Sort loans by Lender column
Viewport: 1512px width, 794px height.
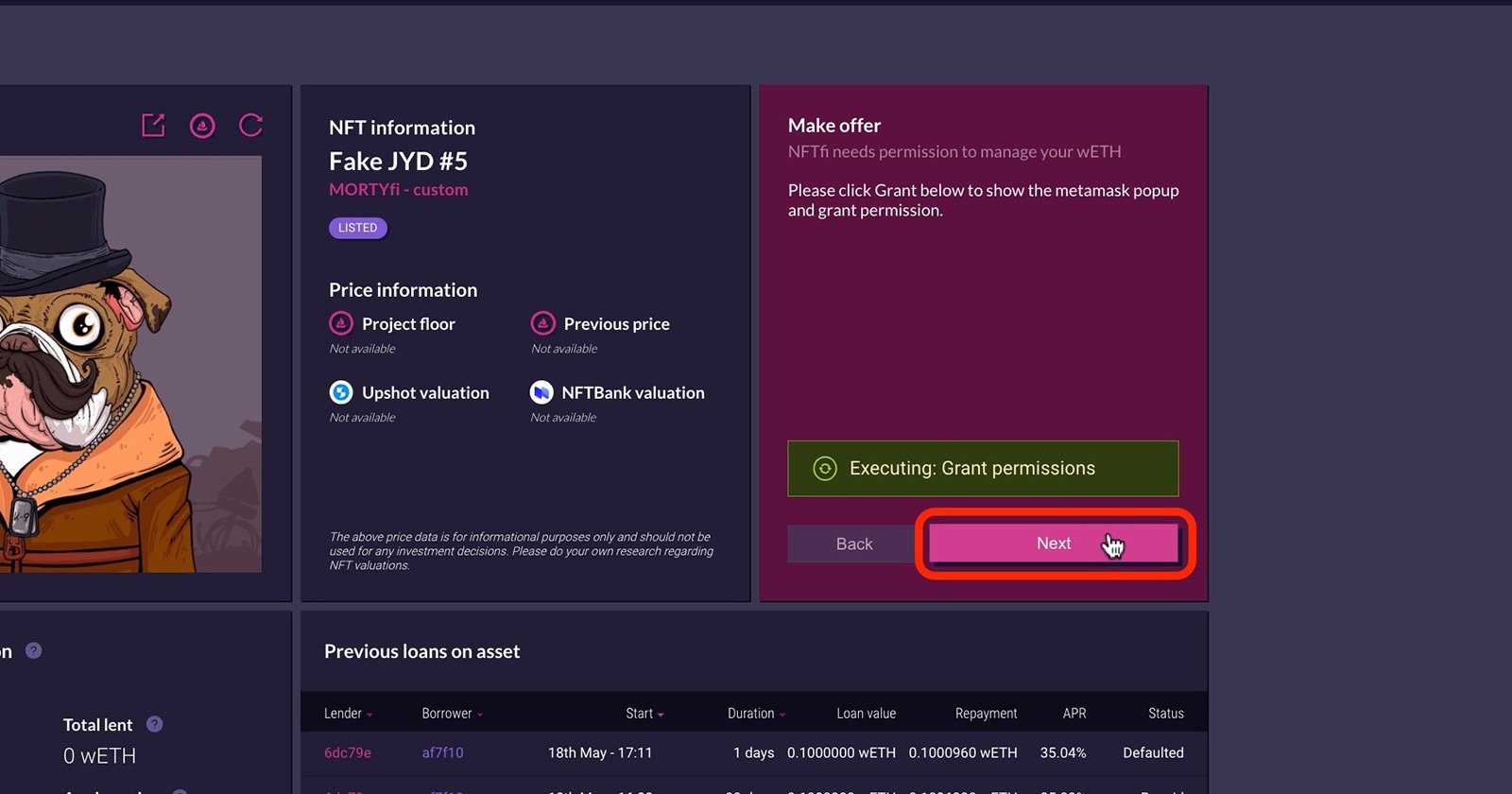[348, 714]
